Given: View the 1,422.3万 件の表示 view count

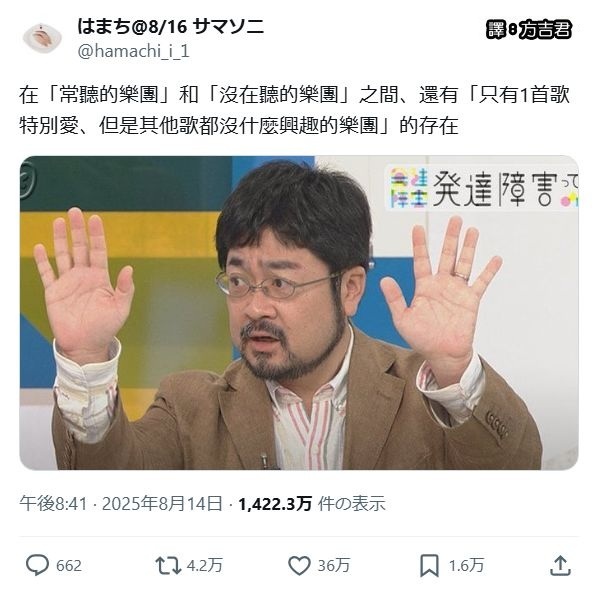Looking at the screenshot, I should [312, 504].
